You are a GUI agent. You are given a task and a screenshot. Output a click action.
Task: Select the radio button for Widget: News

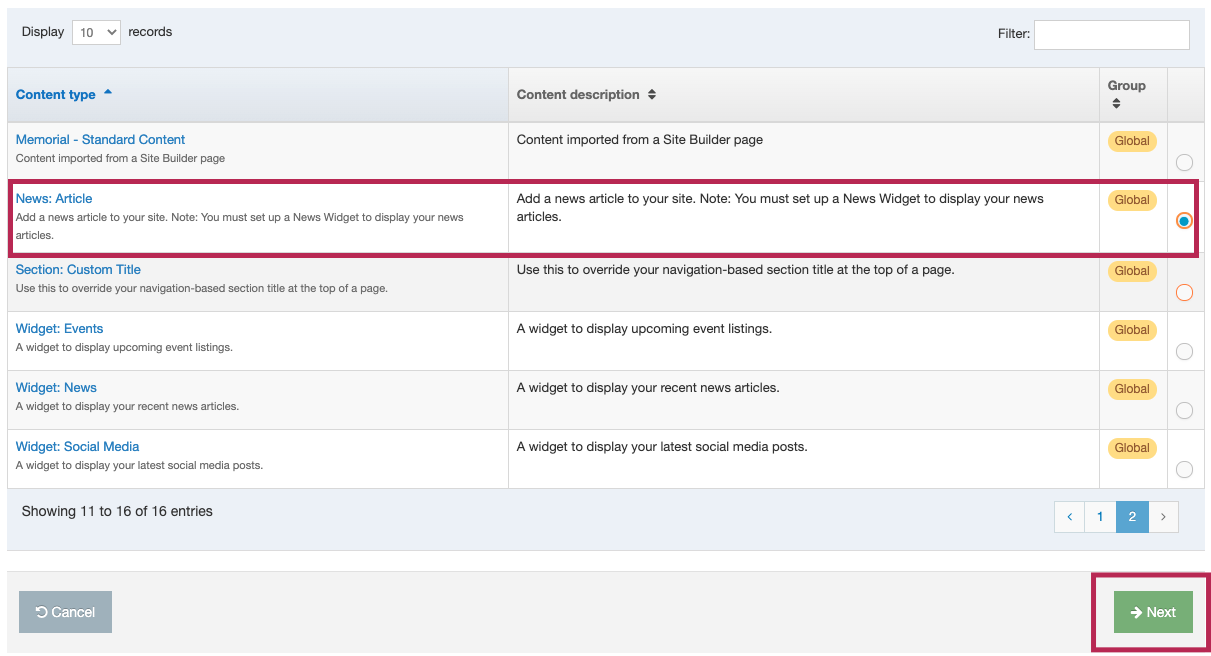[1185, 410]
